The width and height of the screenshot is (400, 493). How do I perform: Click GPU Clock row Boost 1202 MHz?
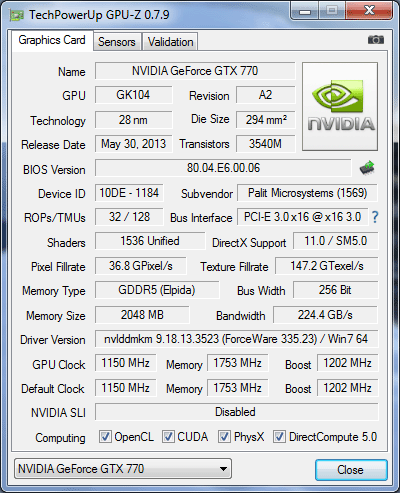pos(348,363)
